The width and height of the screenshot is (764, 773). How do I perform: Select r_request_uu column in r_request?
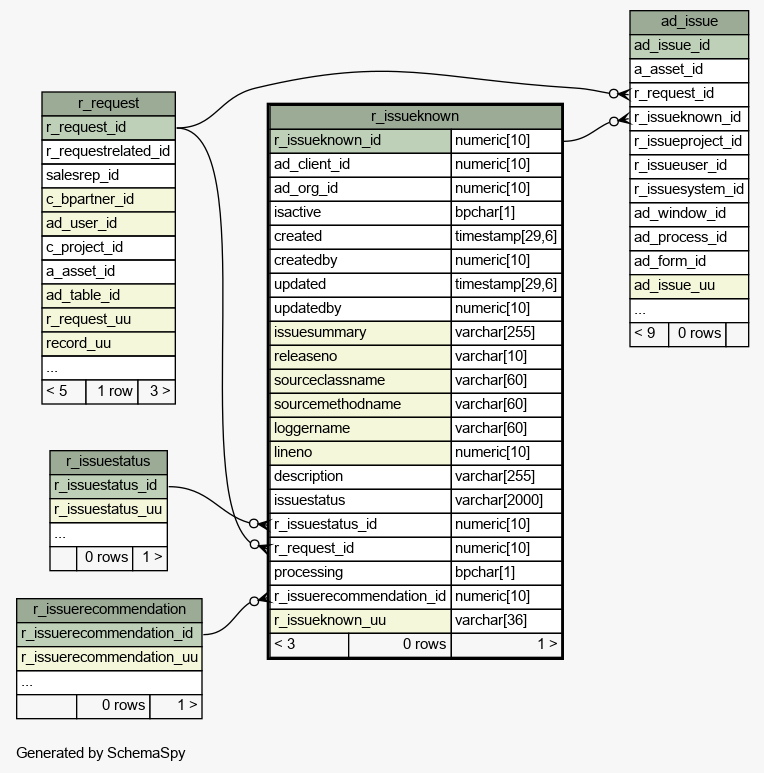(x=108, y=320)
